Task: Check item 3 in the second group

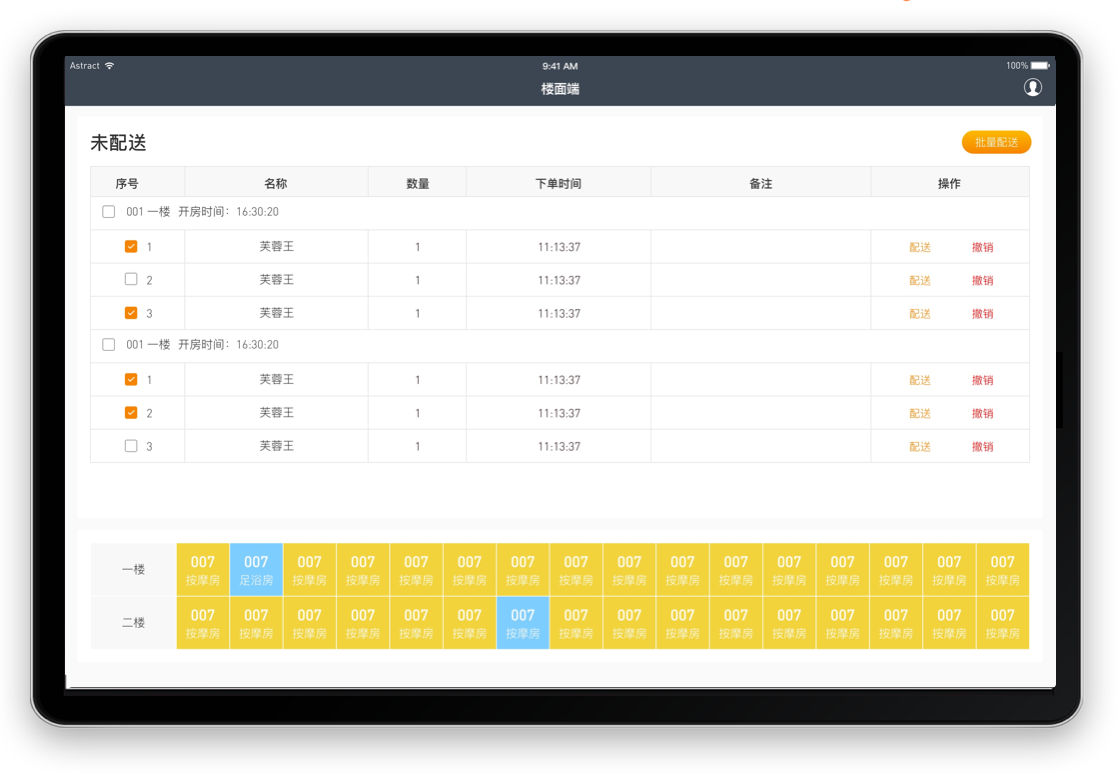Action: [x=131, y=446]
